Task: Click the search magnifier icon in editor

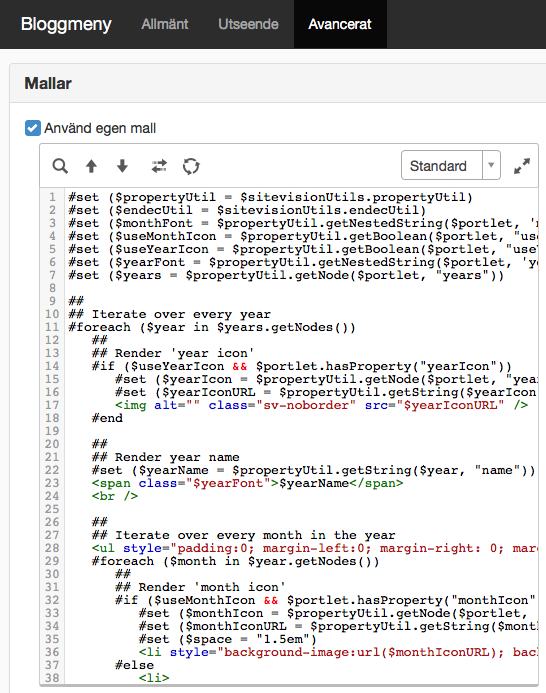Action: [x=60, y=167]
